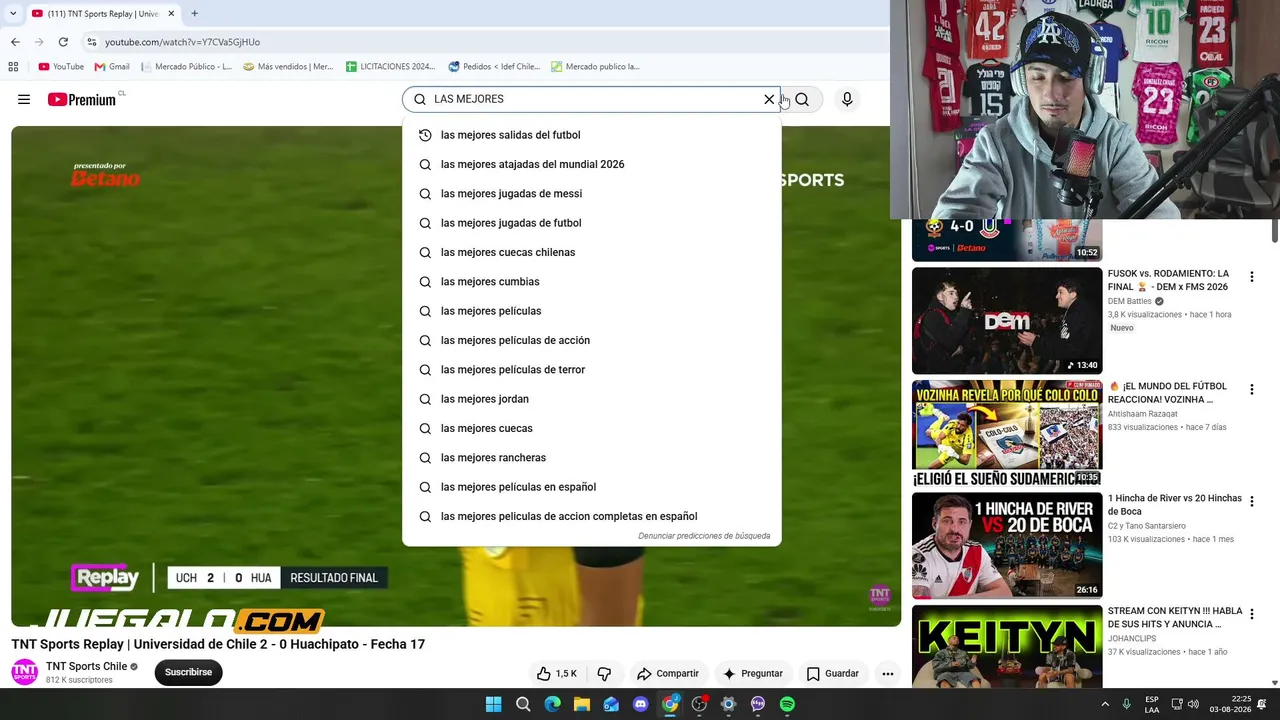Open new browser tab with plus

tap(194, 14)
